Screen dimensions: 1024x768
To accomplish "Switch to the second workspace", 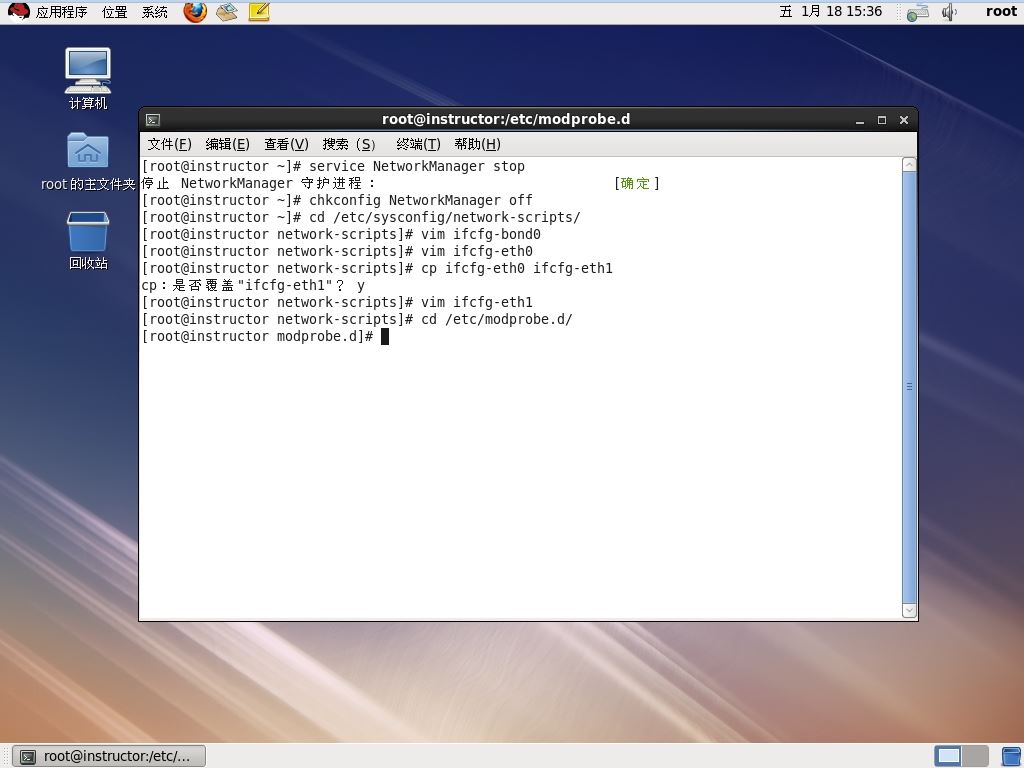I will point(975,756).
